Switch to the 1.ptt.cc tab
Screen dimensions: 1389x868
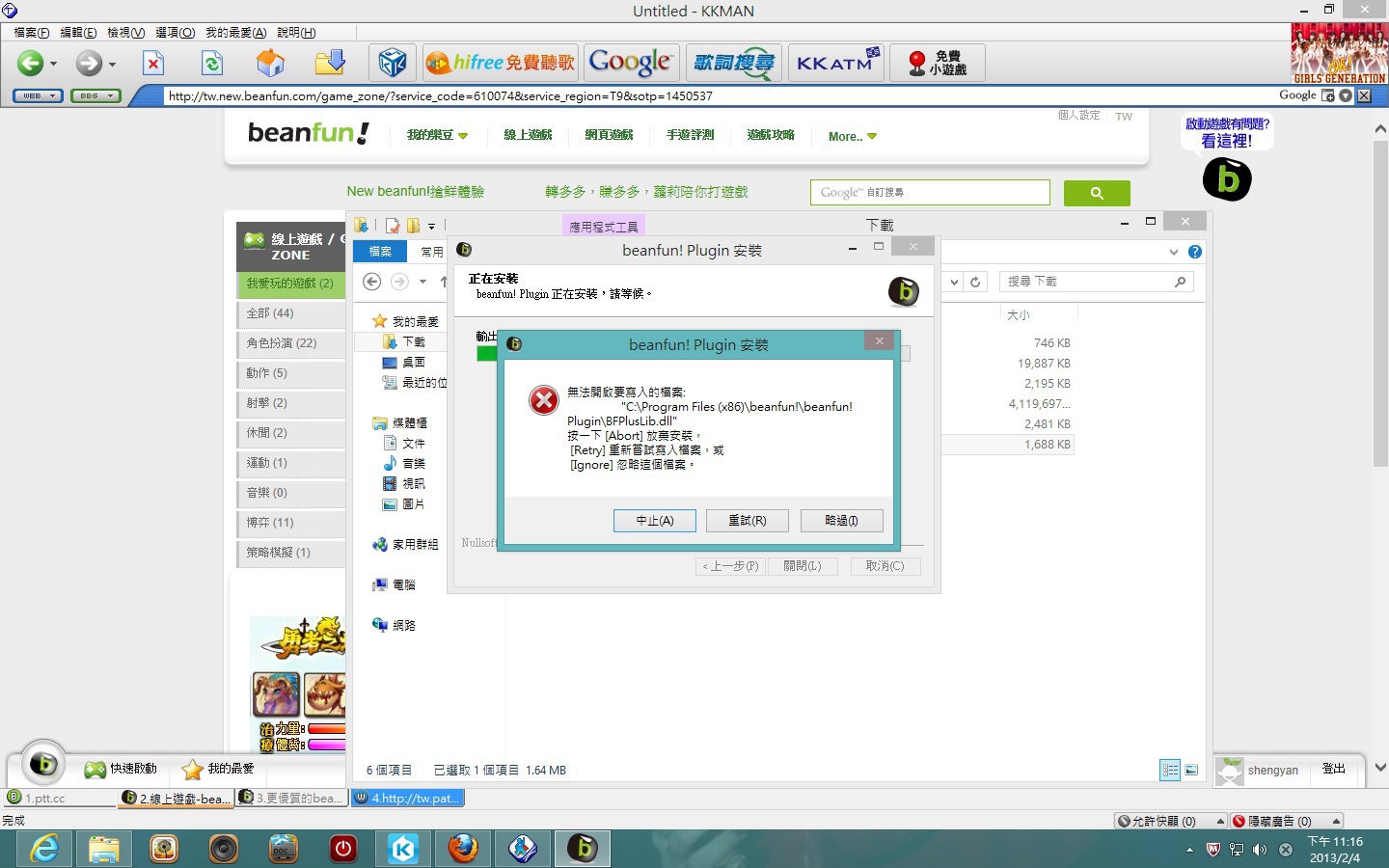(x=59, y=798)
